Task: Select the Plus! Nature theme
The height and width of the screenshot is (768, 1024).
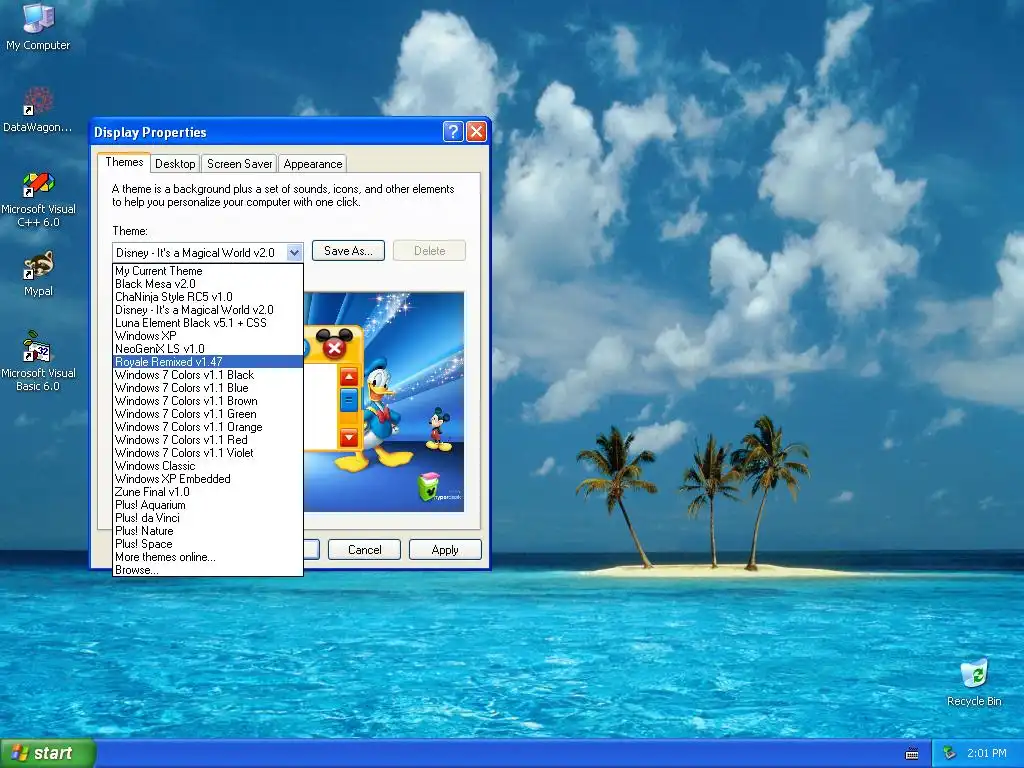Action: (208, 531)
